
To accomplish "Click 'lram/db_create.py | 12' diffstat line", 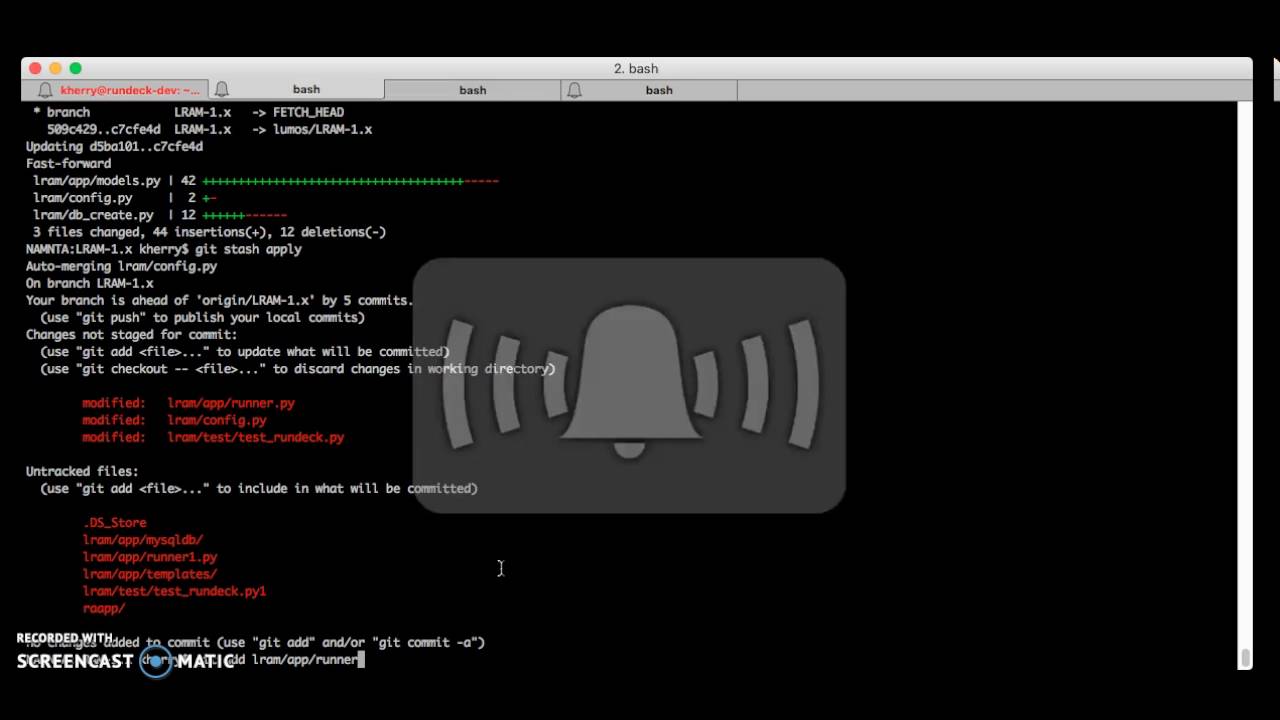I will [160, 215].
